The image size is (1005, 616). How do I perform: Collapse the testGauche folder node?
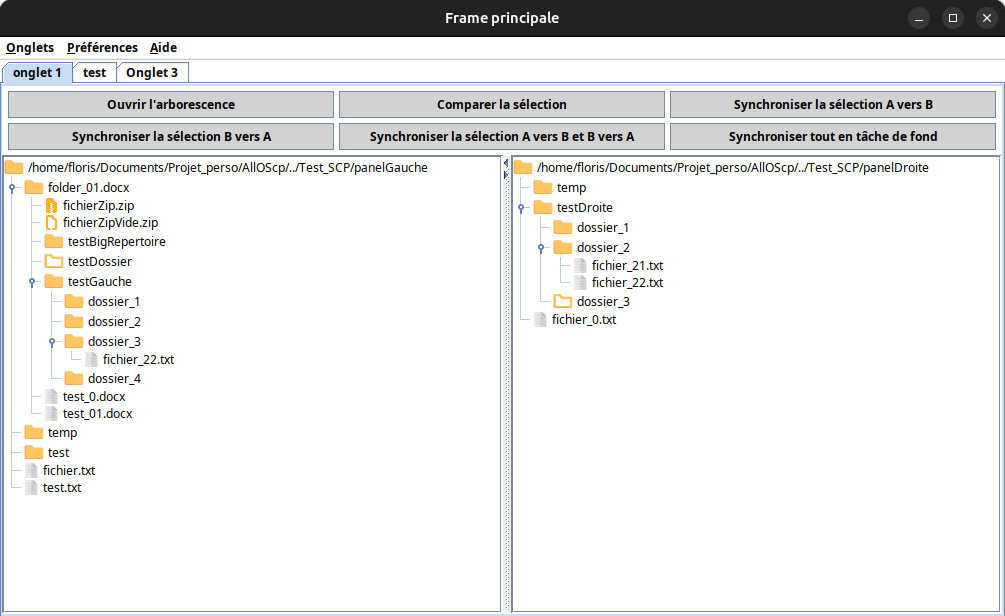coord(32,282)
